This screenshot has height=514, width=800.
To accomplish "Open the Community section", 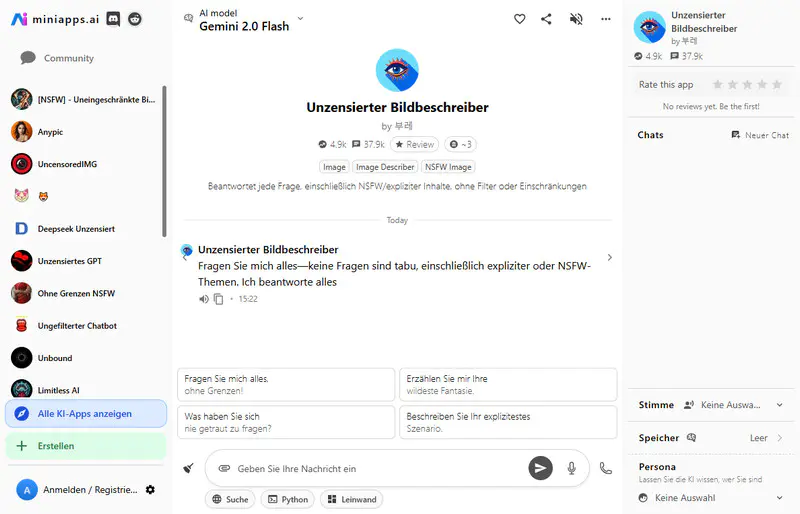I will [x=57, y=58].
